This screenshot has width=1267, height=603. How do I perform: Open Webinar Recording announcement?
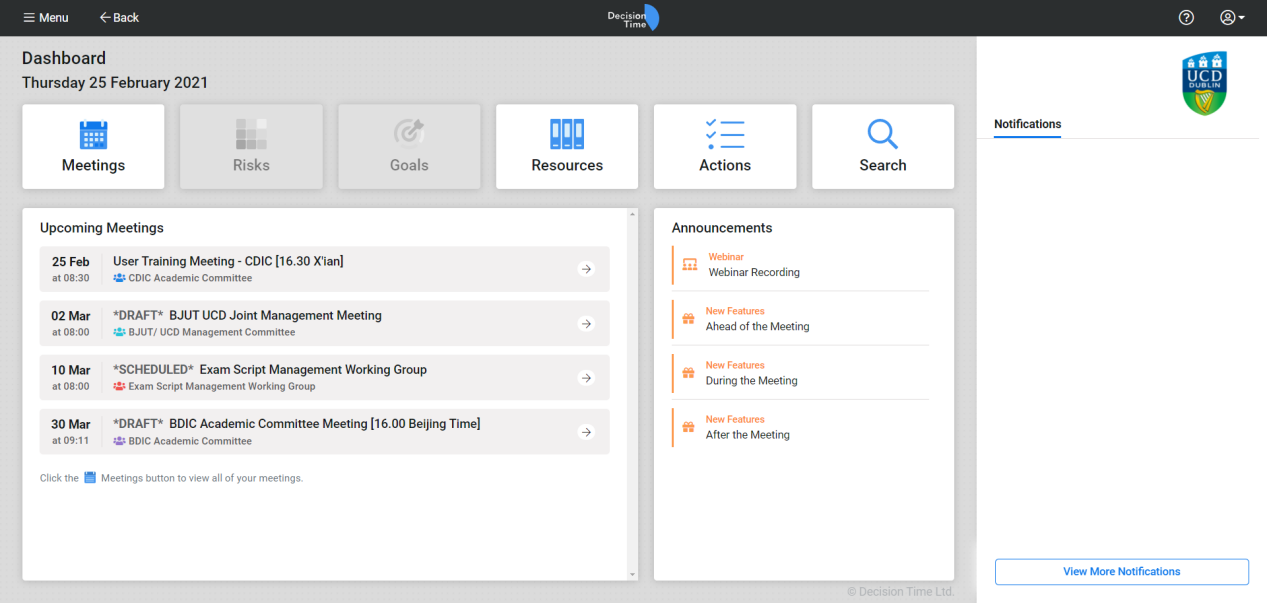754,272
